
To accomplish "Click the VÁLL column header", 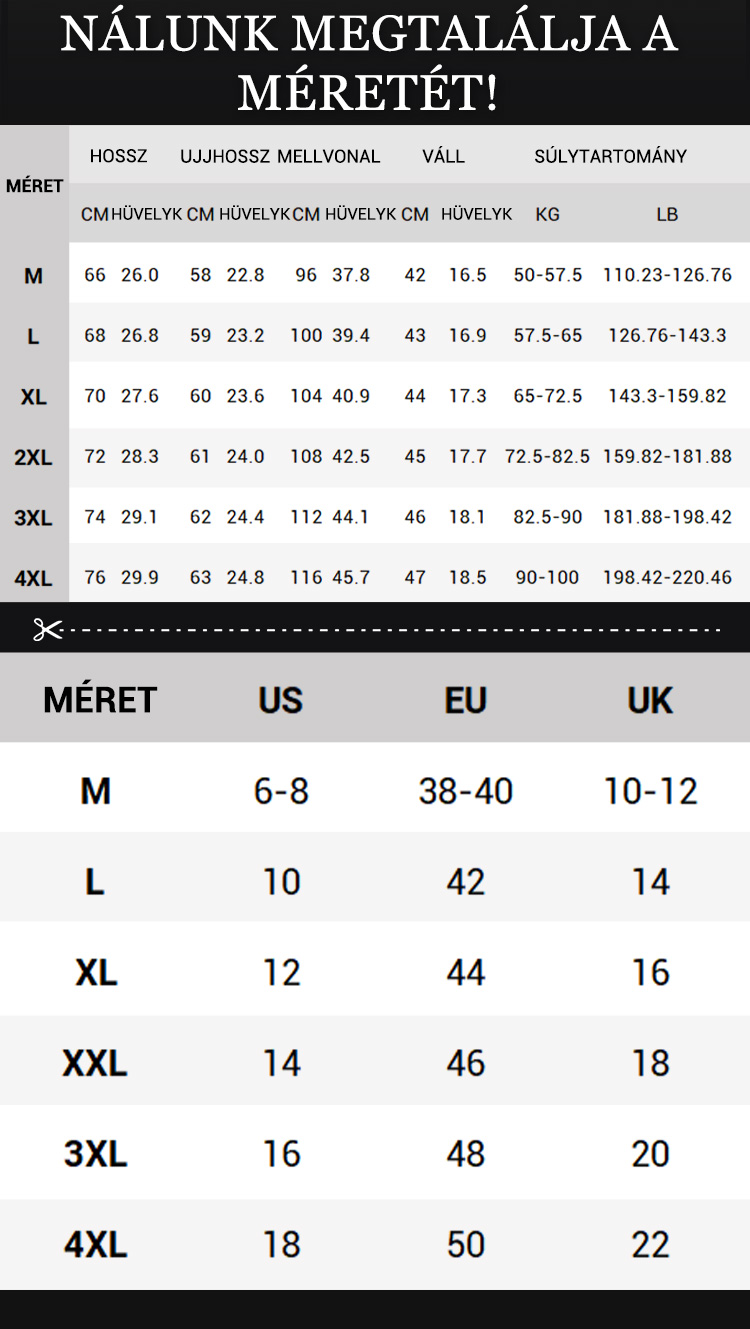I will [443, 156].
